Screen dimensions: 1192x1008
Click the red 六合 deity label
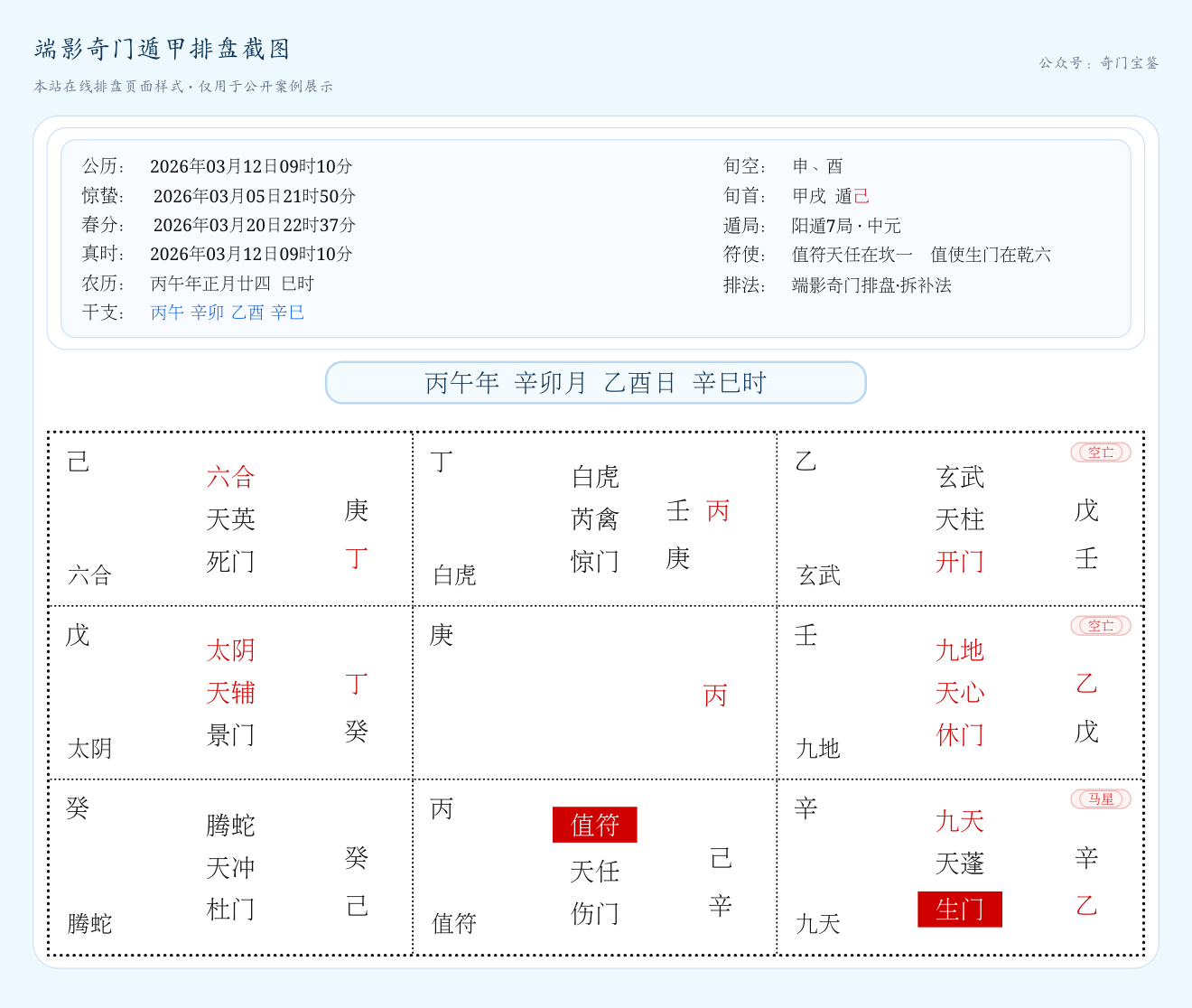[231, 477]
